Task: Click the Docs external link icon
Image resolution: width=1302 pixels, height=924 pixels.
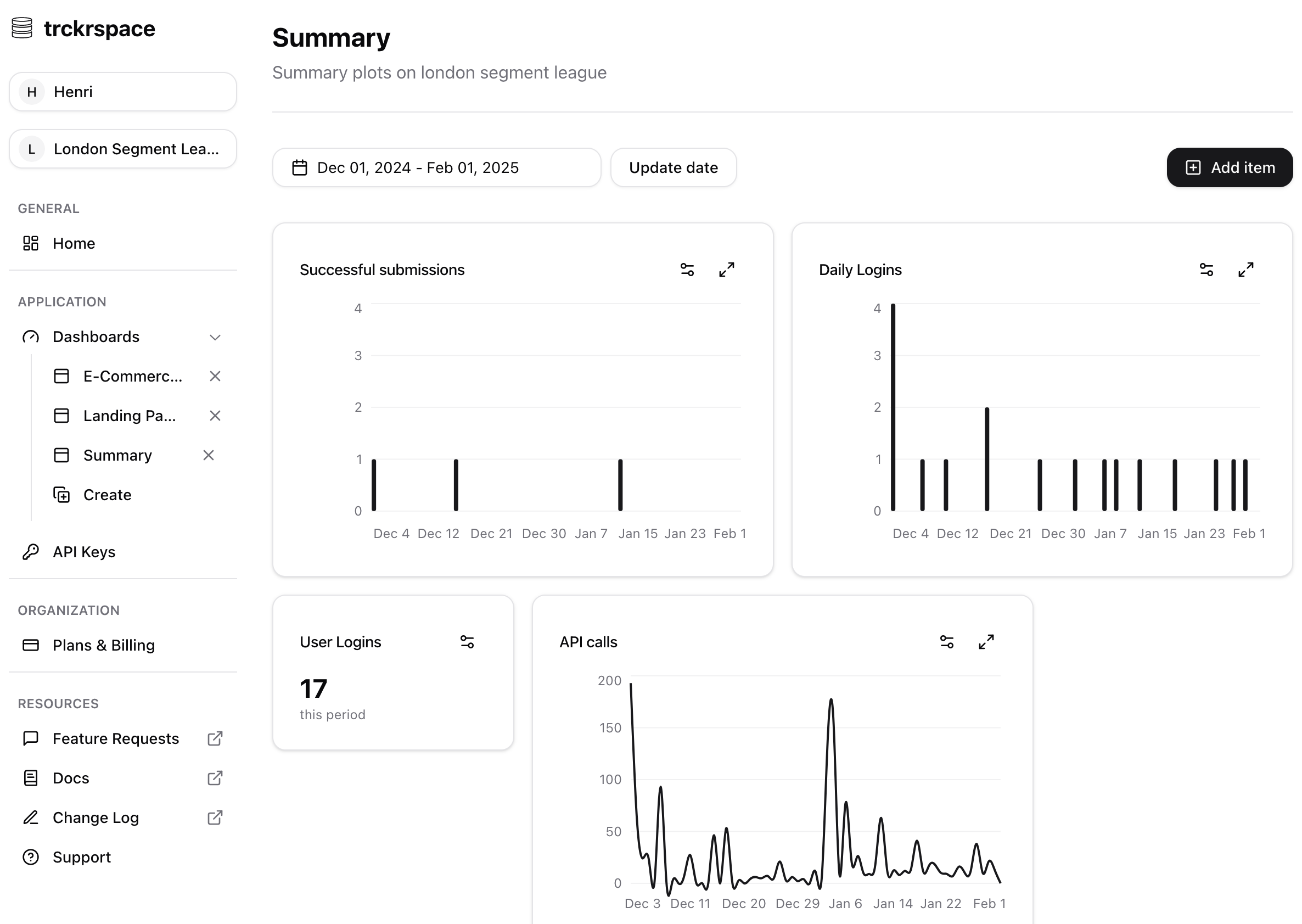Action: (215, 778)
